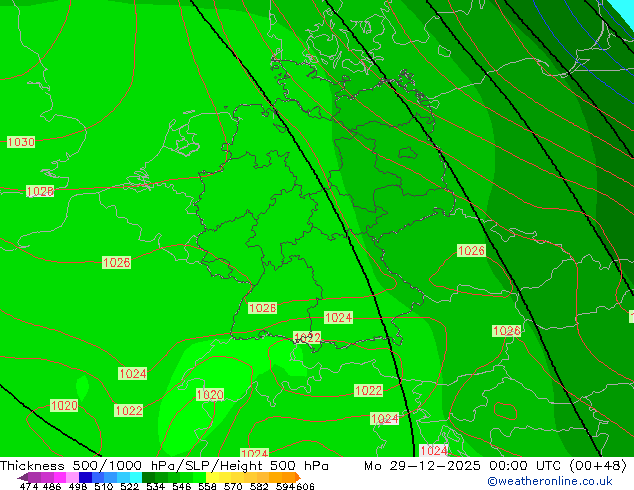634x490 pixels.
Task: Click the 606 legend value
Action: (305, 486)
